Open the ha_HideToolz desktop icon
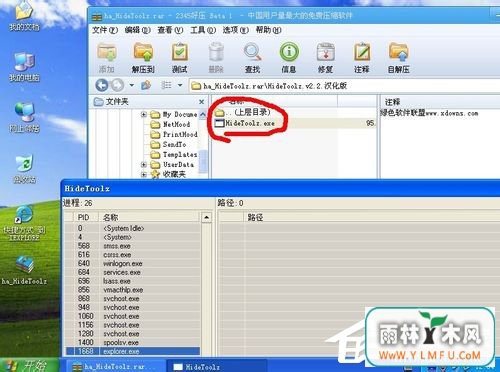Viewport: 500px width, 372px height. (x=24, y=270)
